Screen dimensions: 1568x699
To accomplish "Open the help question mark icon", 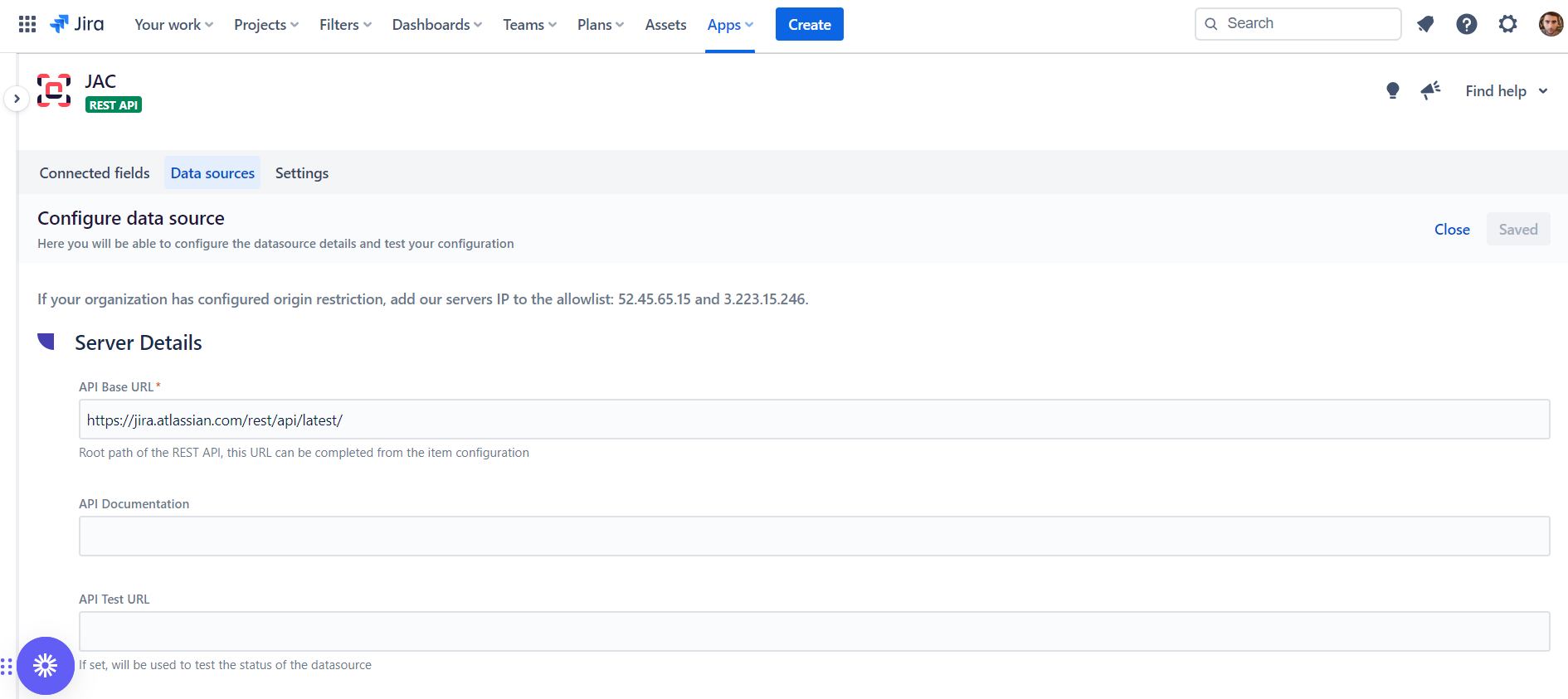I will coord(1466,24).
